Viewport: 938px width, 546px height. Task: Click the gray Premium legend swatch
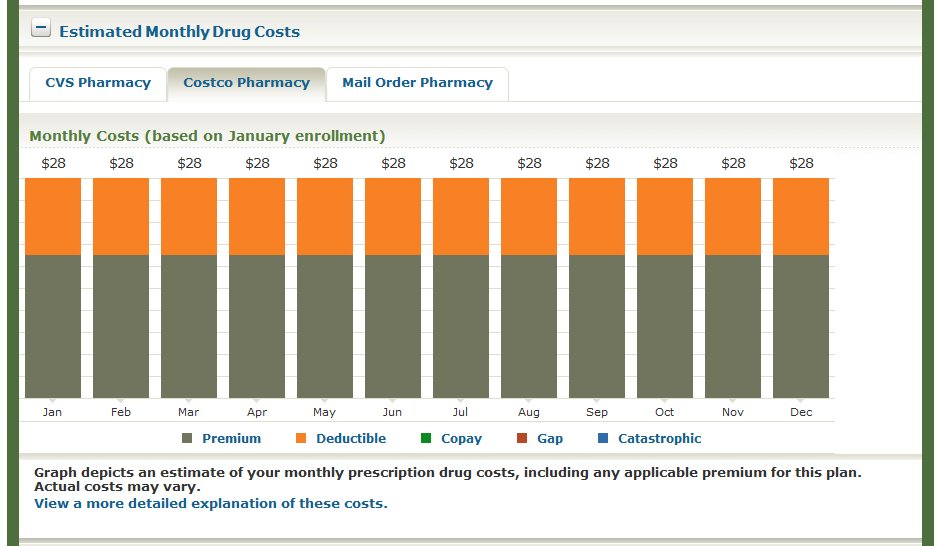[187, 439]
